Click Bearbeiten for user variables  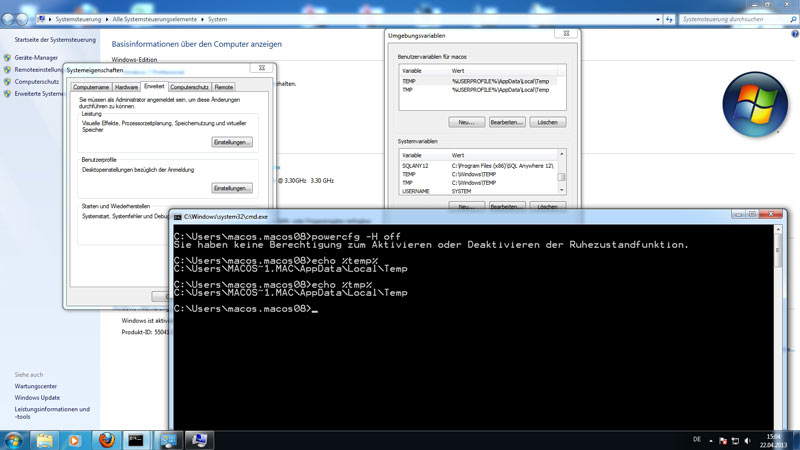click(506, 122)
